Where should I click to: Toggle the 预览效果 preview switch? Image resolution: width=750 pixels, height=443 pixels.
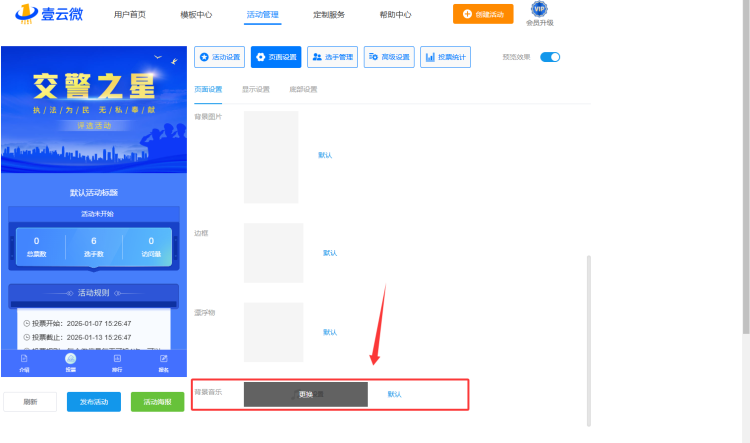click(550, 58)
